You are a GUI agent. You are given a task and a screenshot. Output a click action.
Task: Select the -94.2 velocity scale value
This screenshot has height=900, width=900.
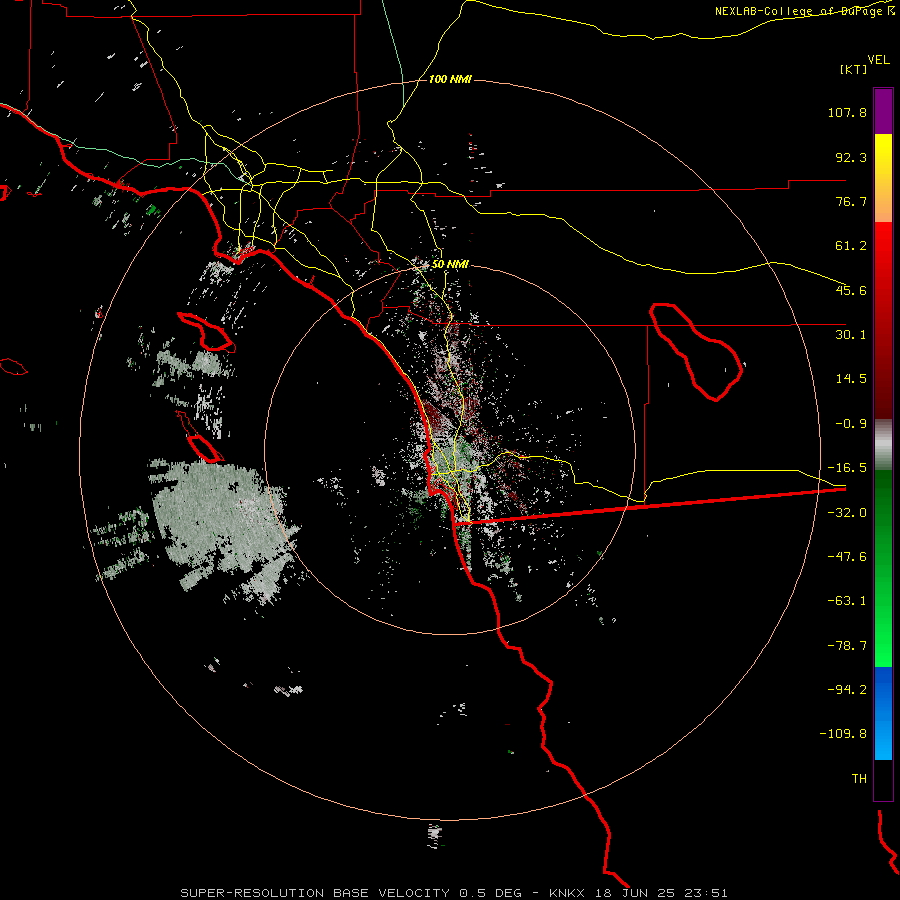[847, 689]
